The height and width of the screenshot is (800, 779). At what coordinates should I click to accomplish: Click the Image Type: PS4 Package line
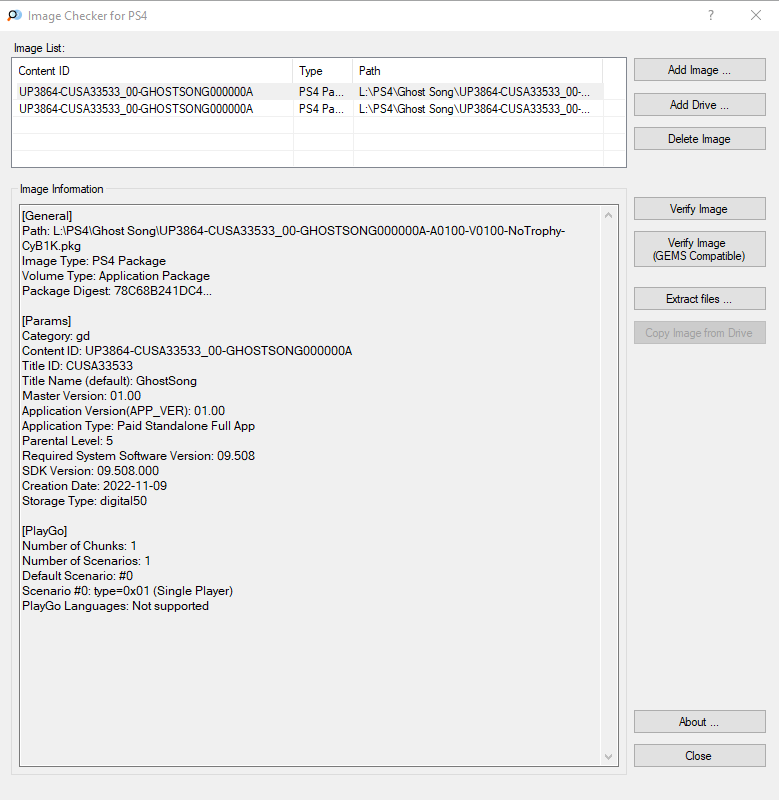coord(94,261)
